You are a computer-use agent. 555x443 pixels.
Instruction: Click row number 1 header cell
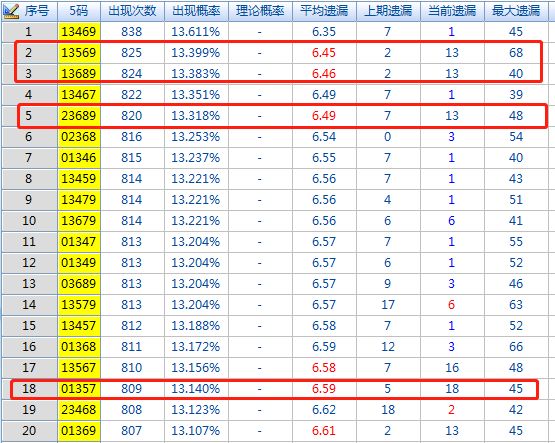[x=29, y=32]
